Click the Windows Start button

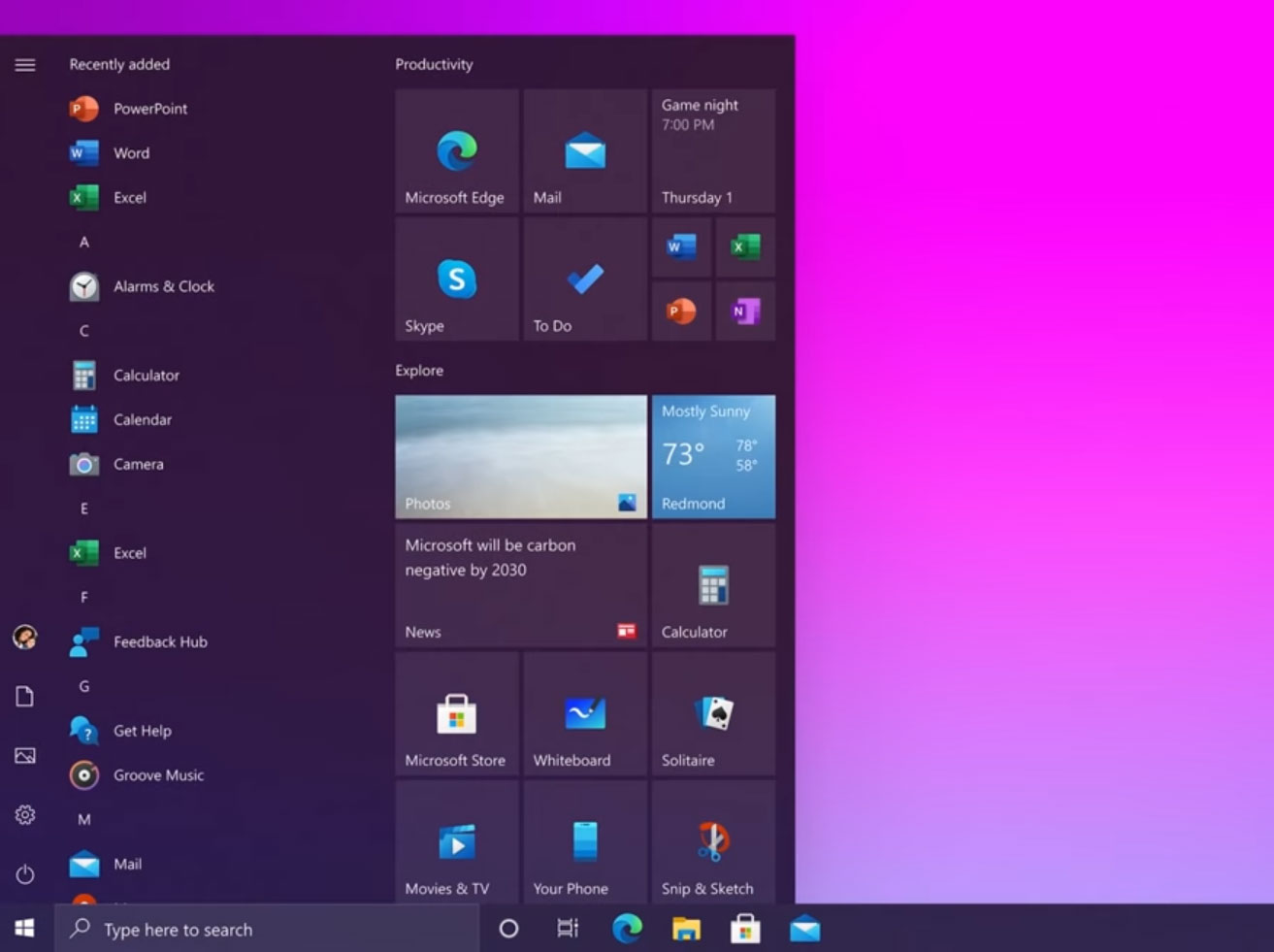pos(25,929)
